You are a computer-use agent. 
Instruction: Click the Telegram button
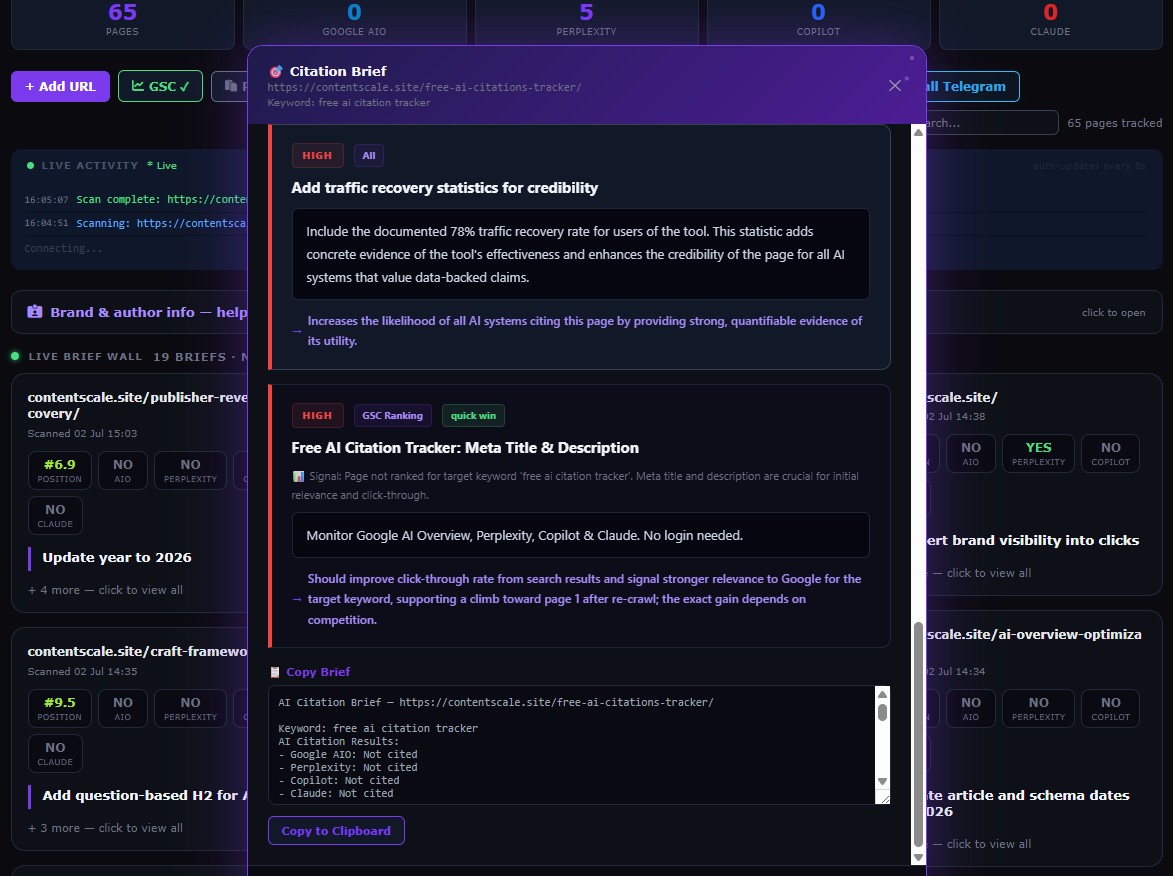click(x=972, y=86)
